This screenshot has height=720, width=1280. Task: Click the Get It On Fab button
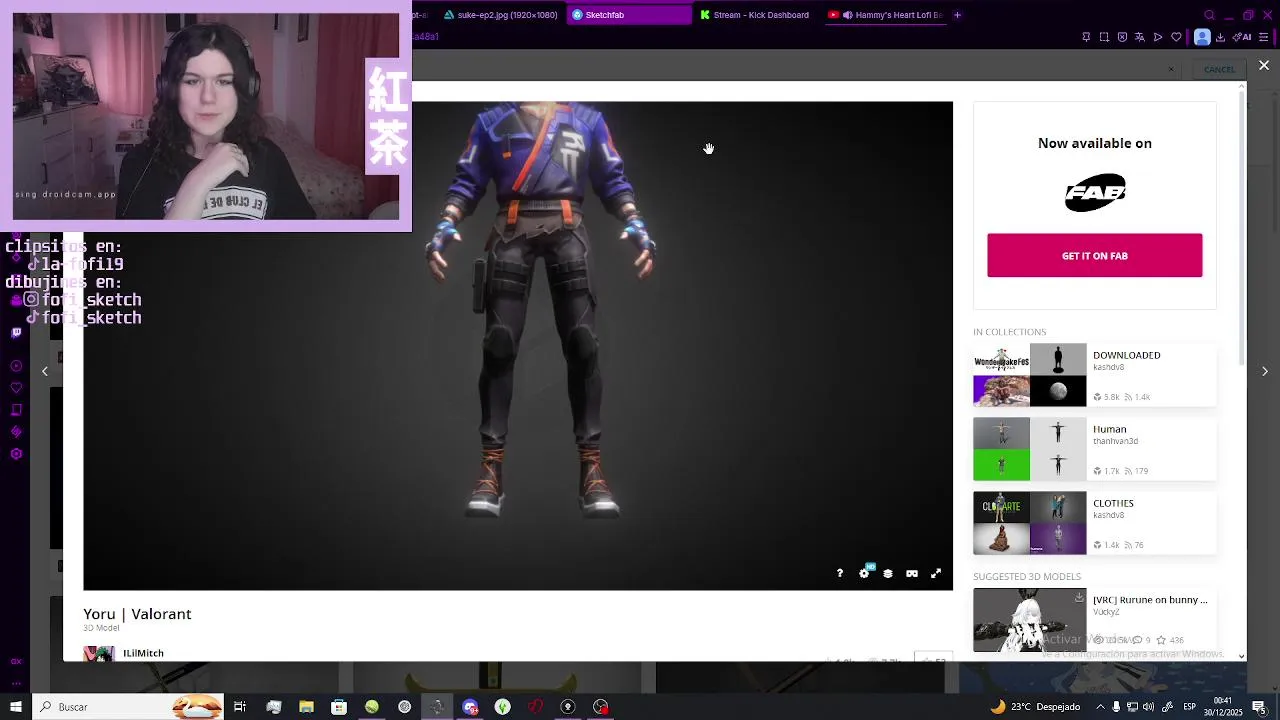(x=1094, y=256)
